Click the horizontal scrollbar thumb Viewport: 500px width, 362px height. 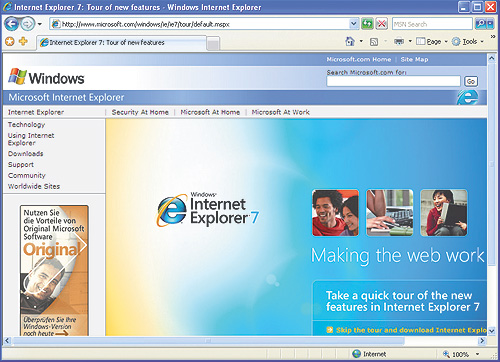(208, 341)
